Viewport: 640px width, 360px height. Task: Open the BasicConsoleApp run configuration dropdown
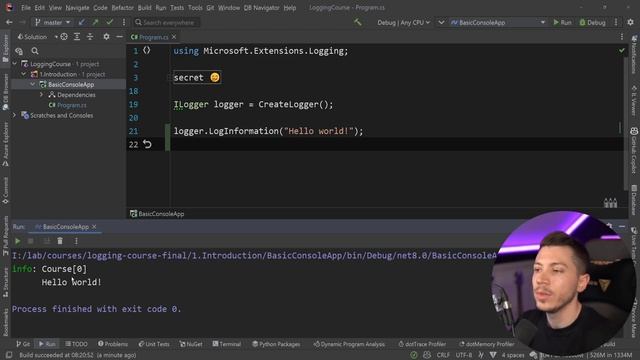coord(498,22)
